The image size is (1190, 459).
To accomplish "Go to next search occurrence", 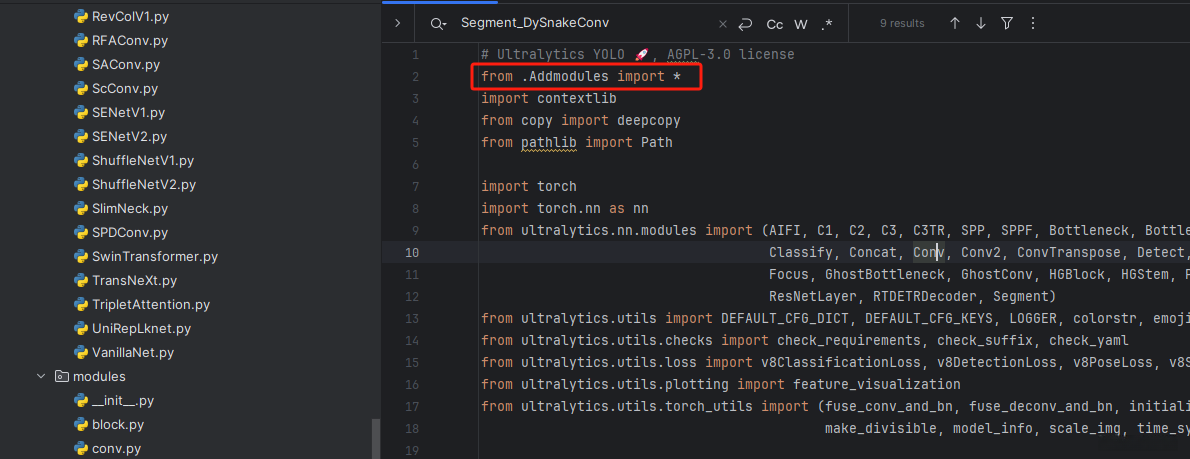I will [981, 23].
